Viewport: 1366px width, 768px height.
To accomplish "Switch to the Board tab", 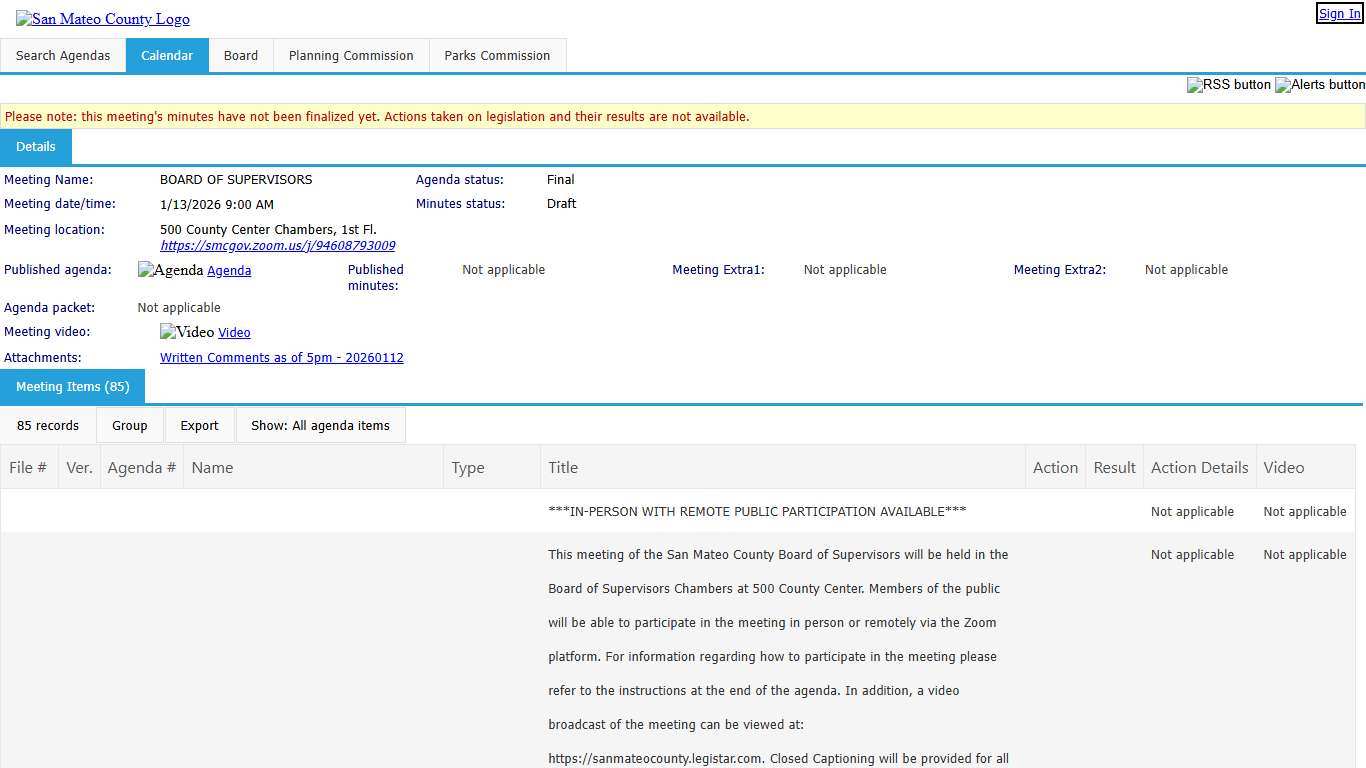I will point(240,56).
